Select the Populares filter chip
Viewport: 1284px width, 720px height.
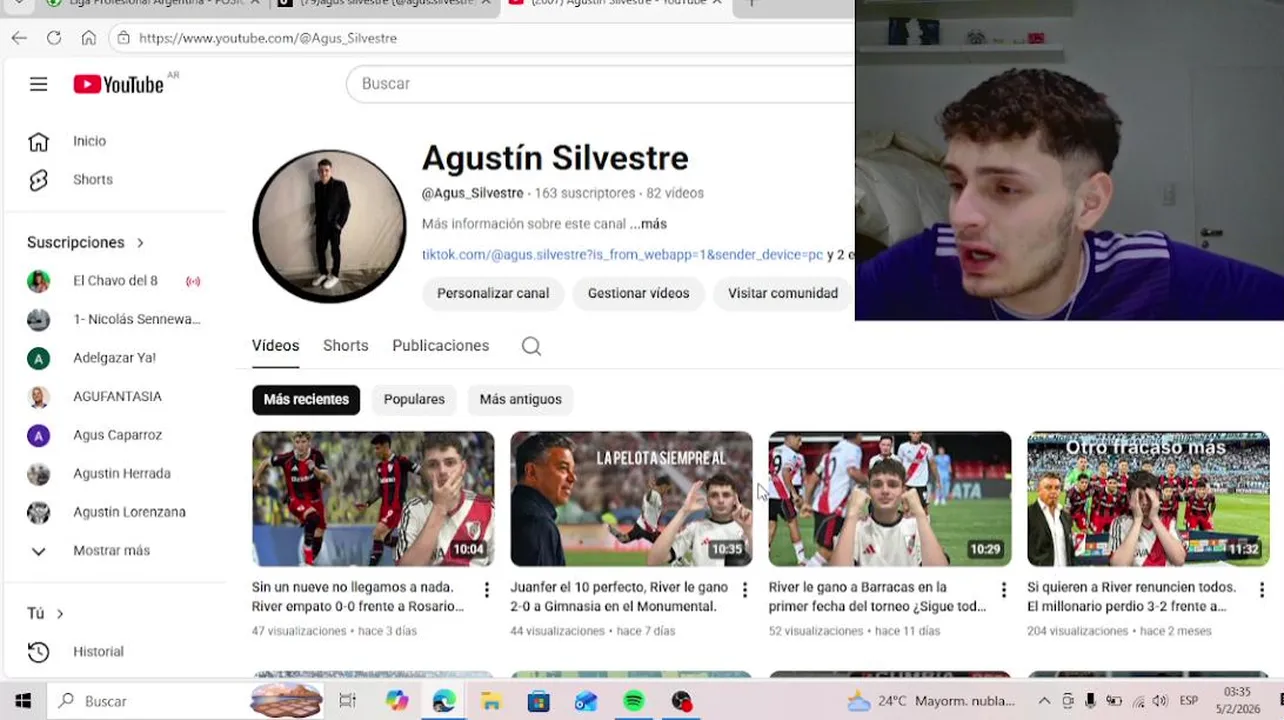tap(414, 399)
